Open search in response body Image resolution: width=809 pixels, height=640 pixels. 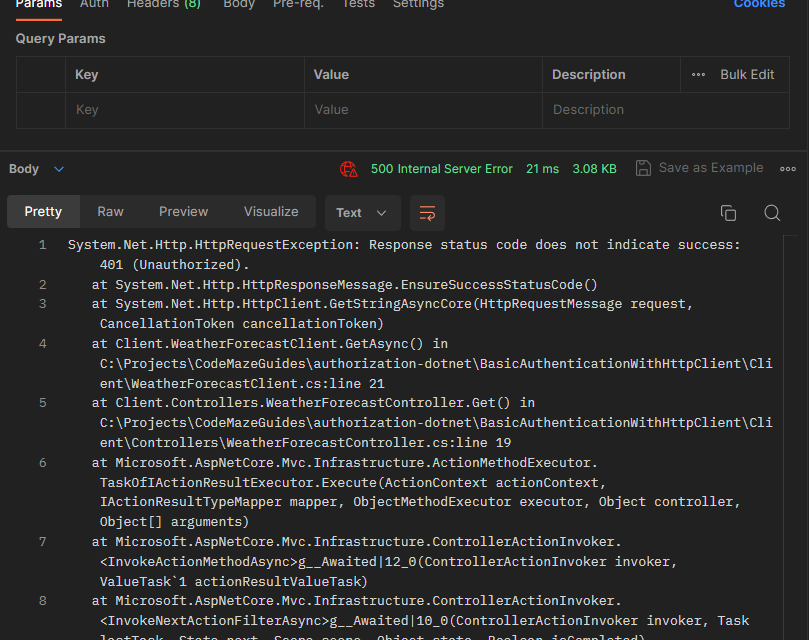coord(772,212)
